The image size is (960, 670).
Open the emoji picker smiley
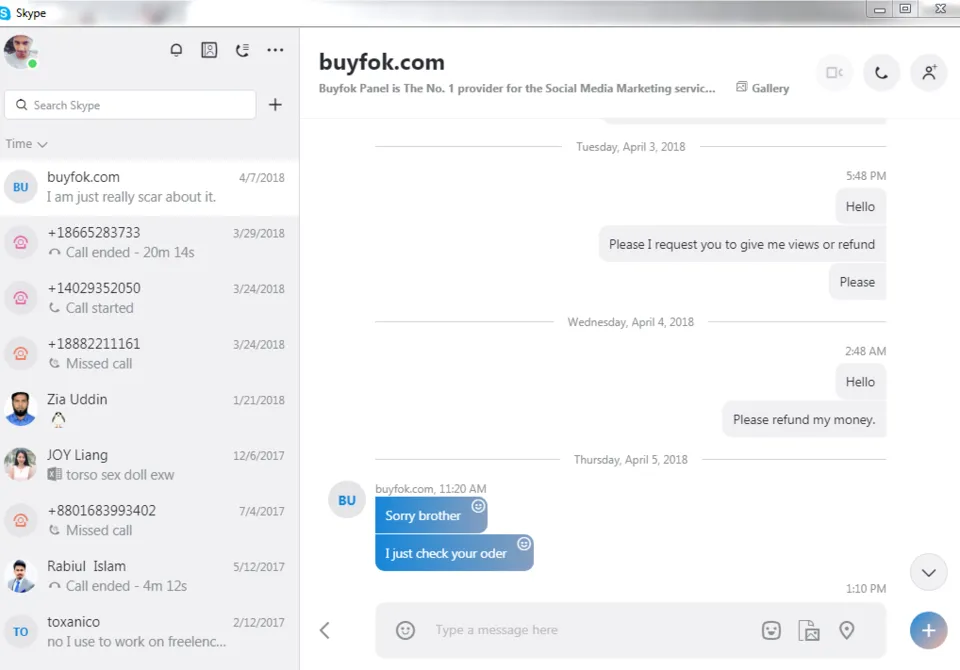pos(405,630)
